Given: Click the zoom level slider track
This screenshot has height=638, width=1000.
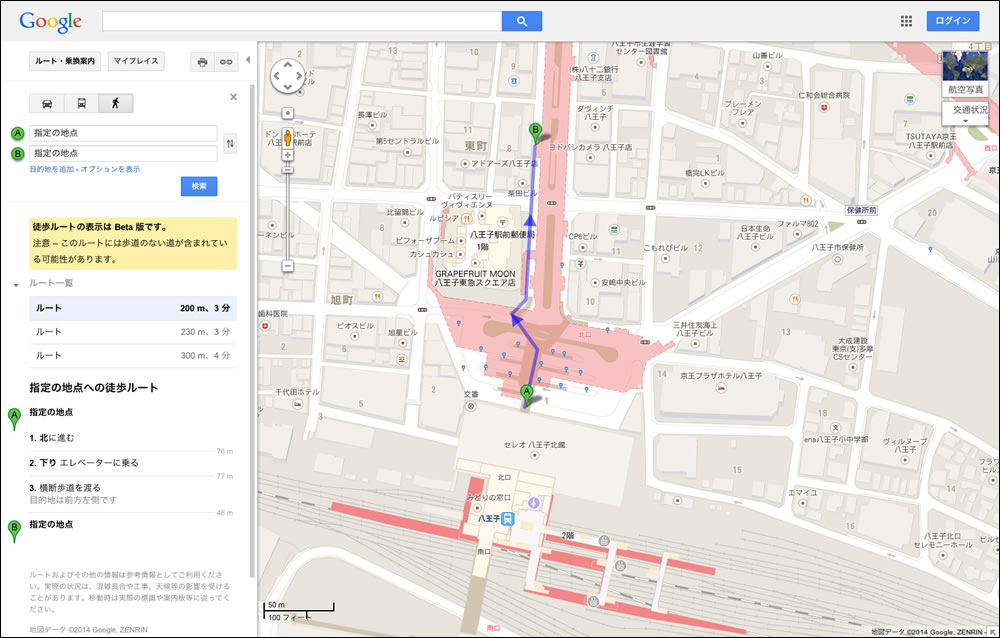Looking at the screenshot, I should pyautogui.click(x=288, y=210).
